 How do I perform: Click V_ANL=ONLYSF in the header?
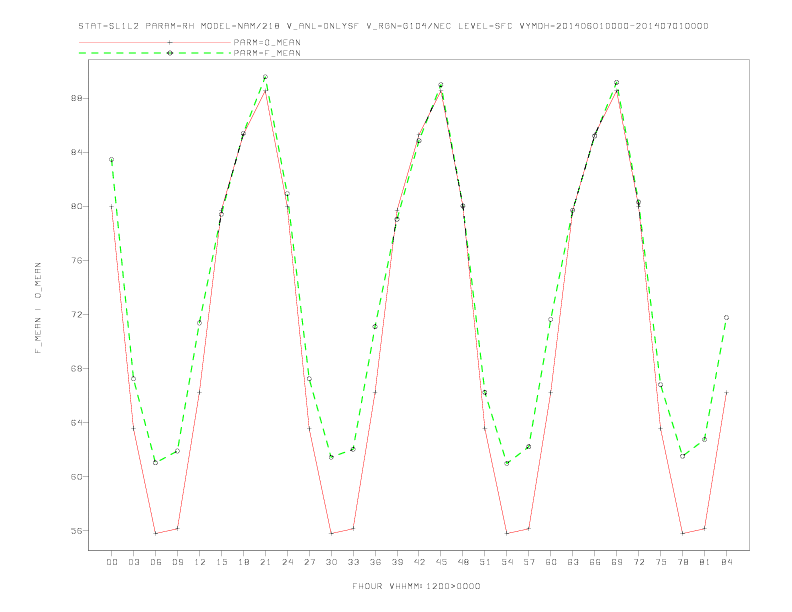click(322, 26)
